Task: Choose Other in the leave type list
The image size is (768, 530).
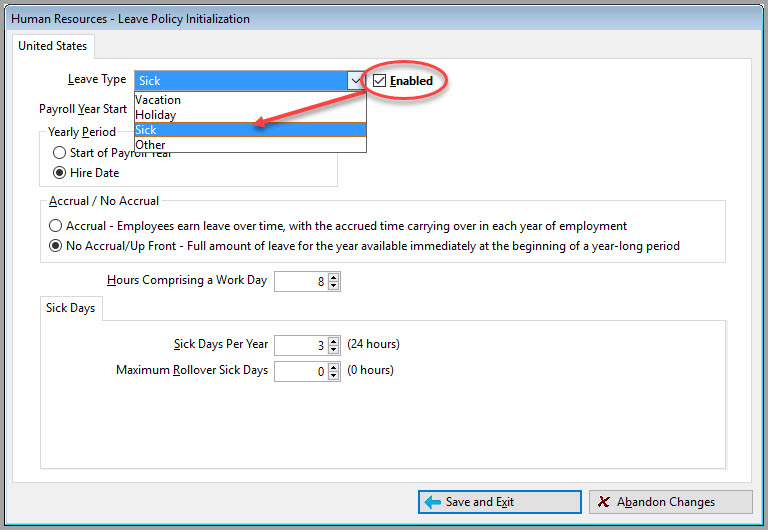Action: (x=250, y=145)
